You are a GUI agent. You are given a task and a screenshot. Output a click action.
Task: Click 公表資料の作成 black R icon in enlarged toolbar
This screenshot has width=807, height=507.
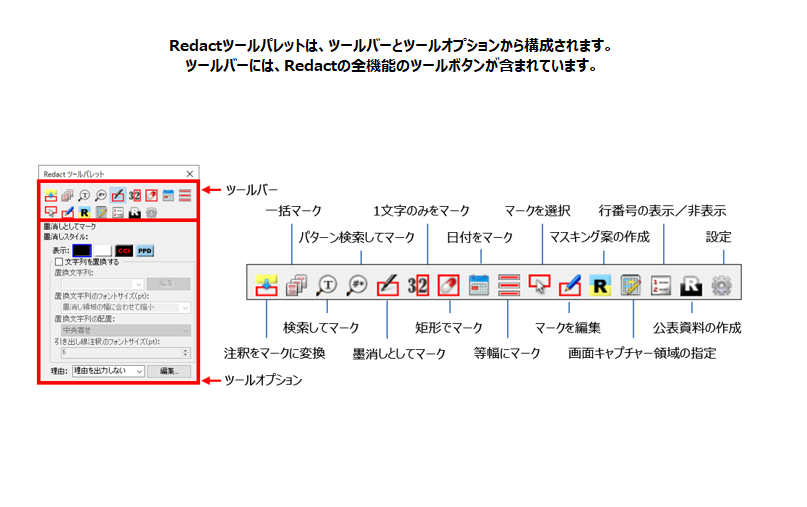691,285
